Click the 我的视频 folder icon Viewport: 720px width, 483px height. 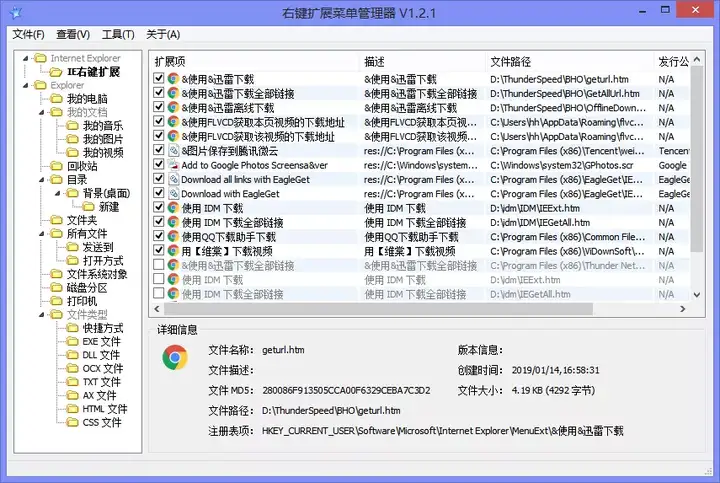pos(72,152)
